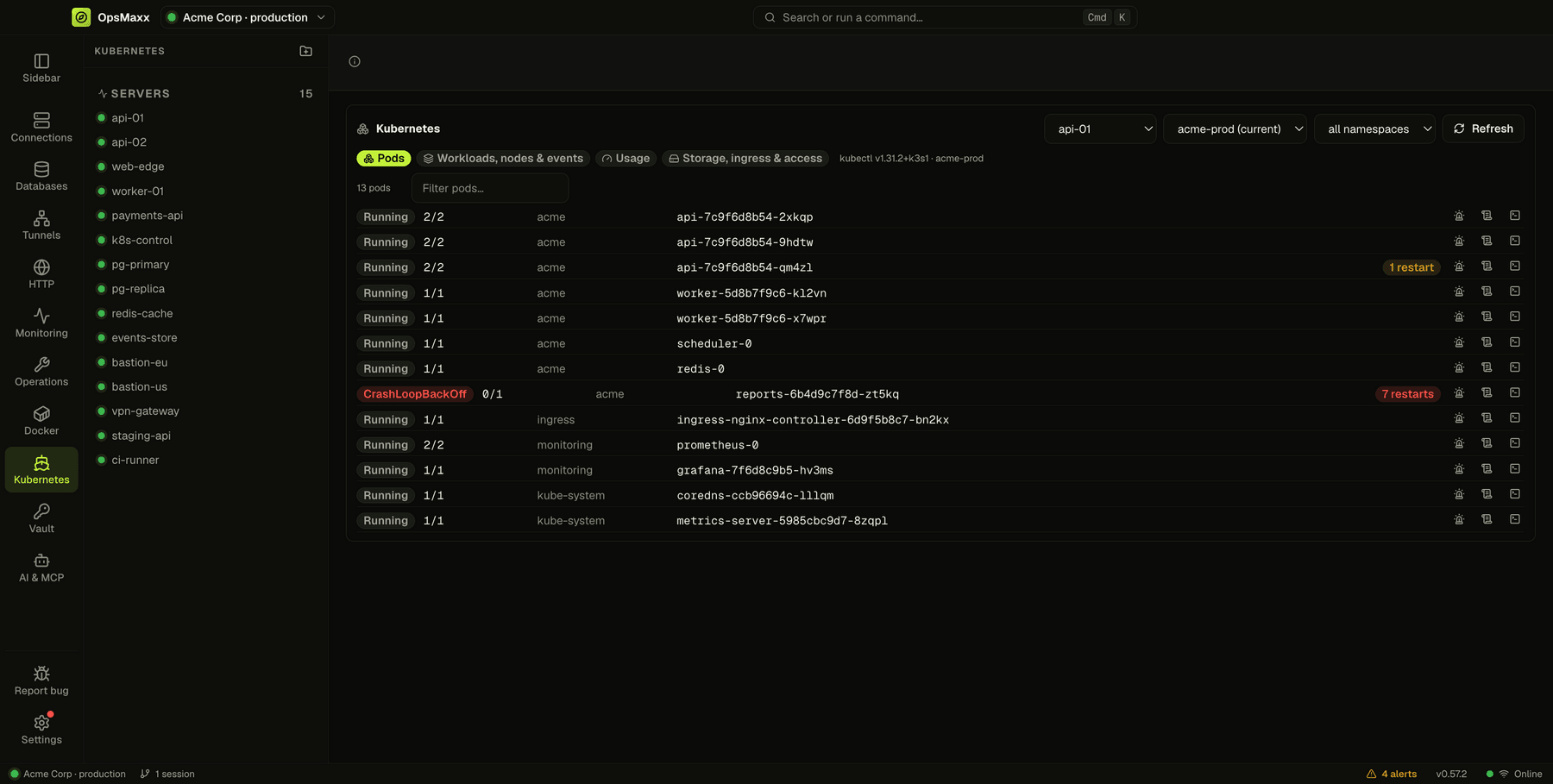Switch to Workloads, nodes & events tab
The image size is (1553, 784).
[x=503, y=159]
